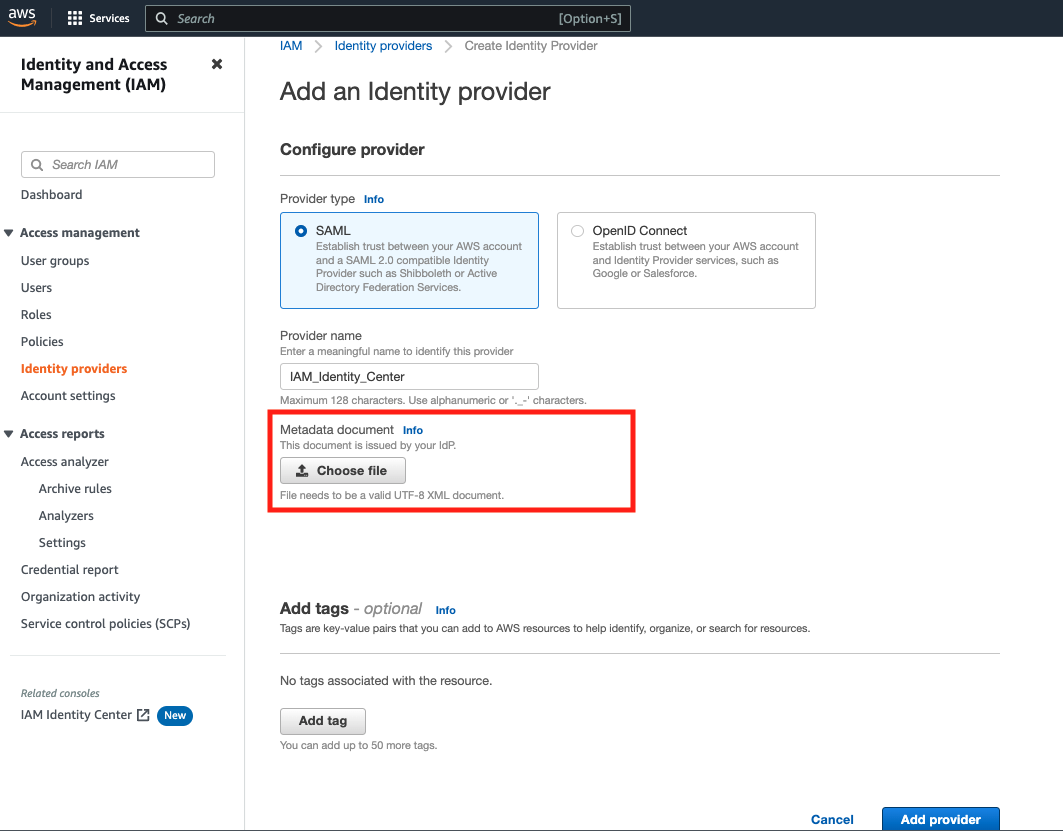Screen dimensions: 1063x831
Task: Click the Add provider button
Action: pyautogui.click(x=940, y=819)
